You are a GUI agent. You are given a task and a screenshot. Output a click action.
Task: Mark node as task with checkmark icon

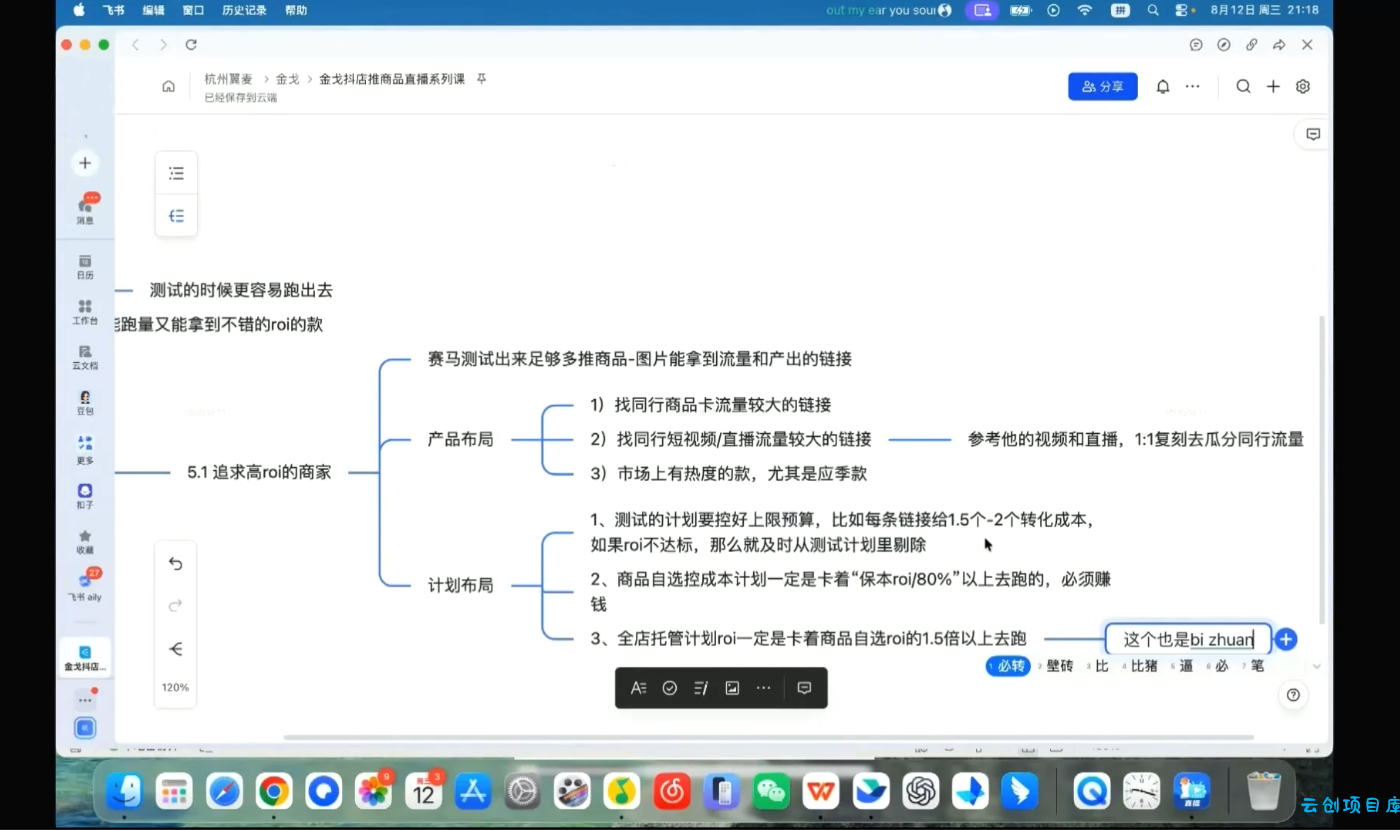click(670, 688)
